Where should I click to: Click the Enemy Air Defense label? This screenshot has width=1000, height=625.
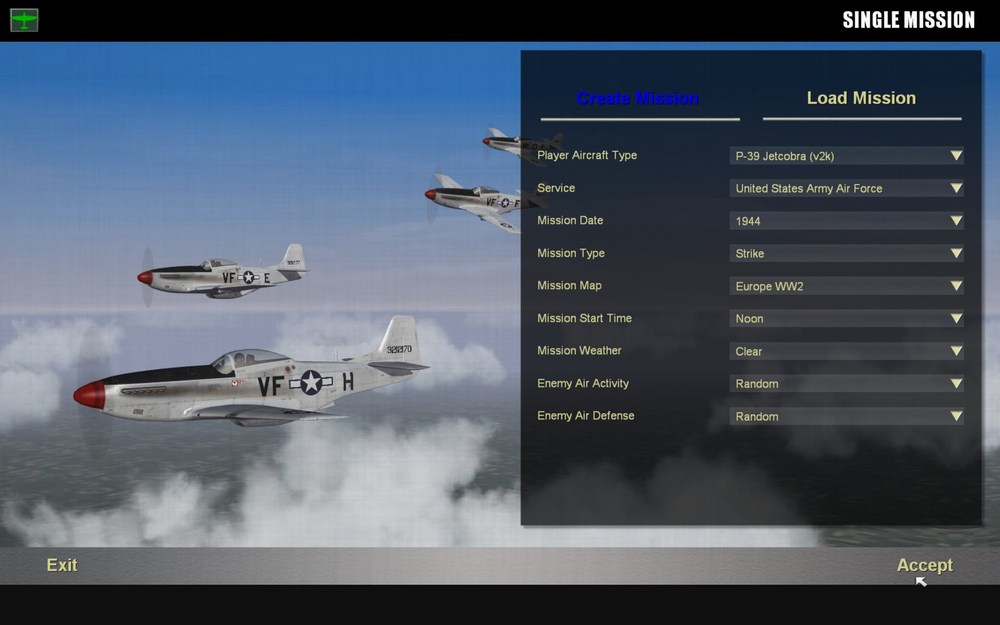click(585, 416)
